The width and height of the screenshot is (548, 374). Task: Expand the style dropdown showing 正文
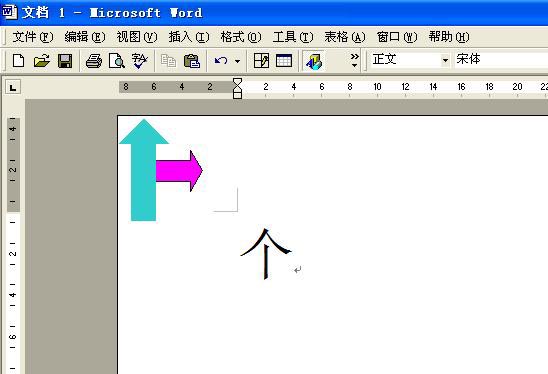[x=445, y=60]
